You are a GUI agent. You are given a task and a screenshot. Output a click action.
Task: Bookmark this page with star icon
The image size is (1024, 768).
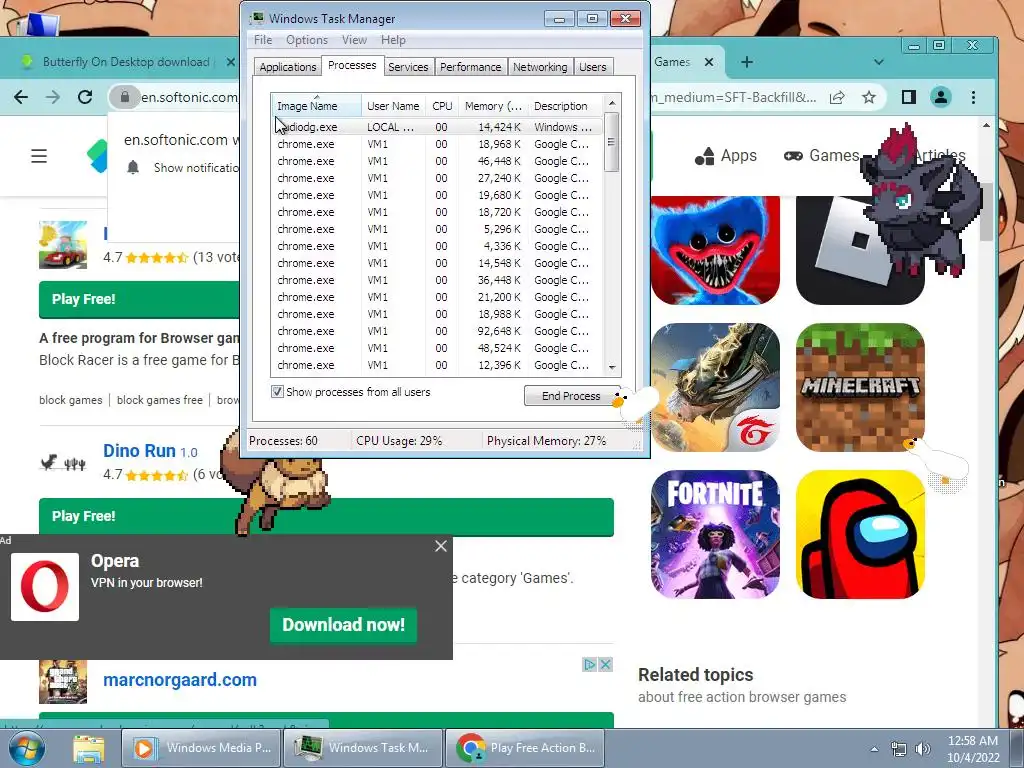869,97
